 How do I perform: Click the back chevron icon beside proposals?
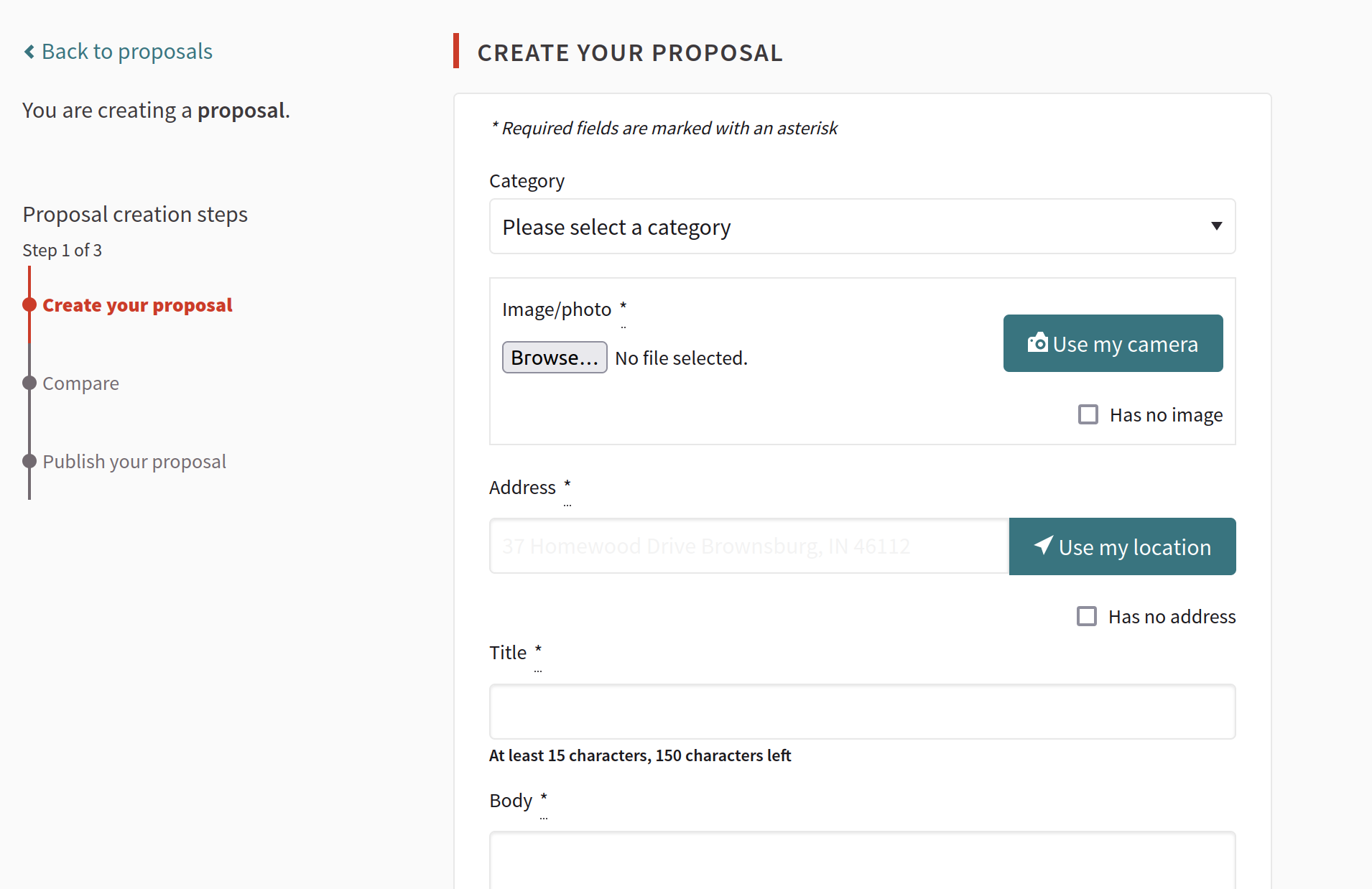tap(29, 52)
